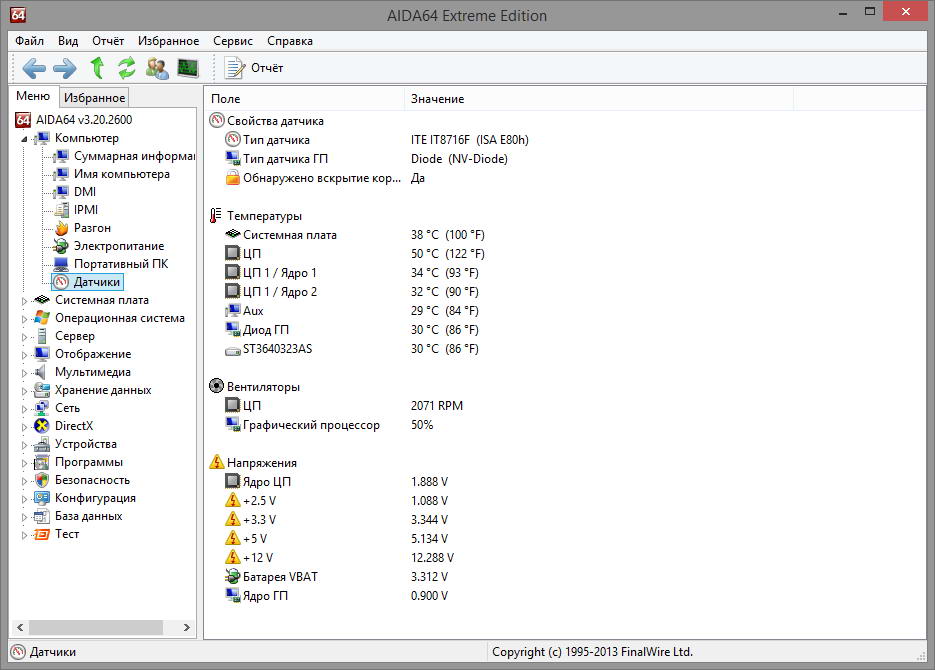Click the Имя компьютера icon

tap(61, 174)
